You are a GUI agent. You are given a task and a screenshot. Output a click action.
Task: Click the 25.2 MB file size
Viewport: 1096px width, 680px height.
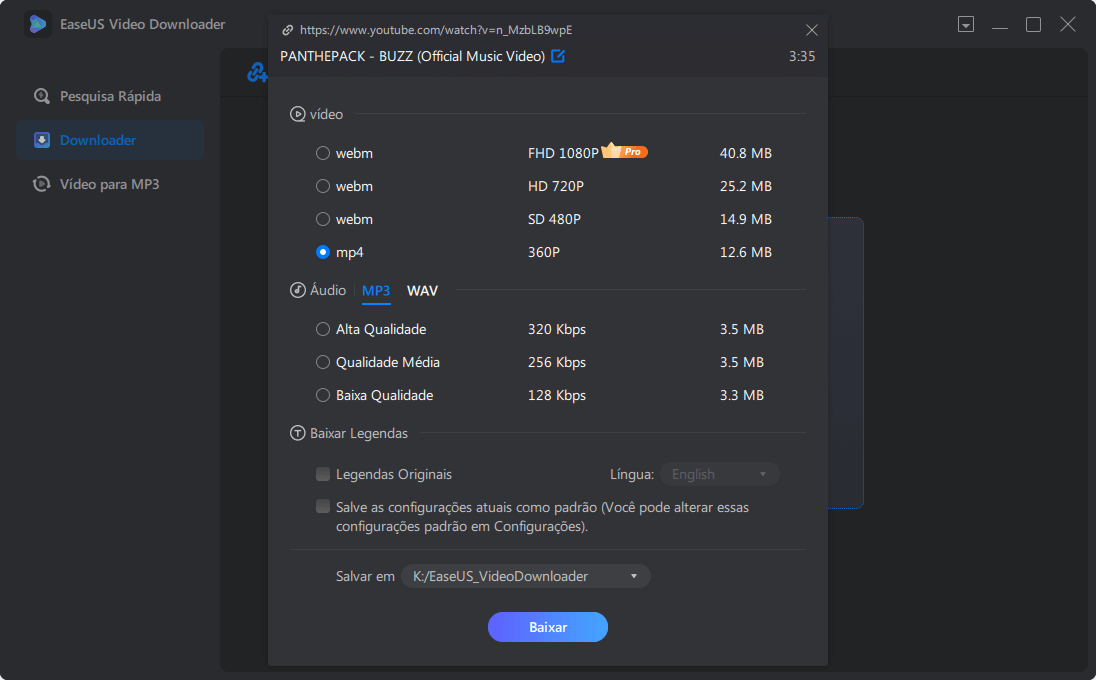pyautogui.click(x=746, y=186)
